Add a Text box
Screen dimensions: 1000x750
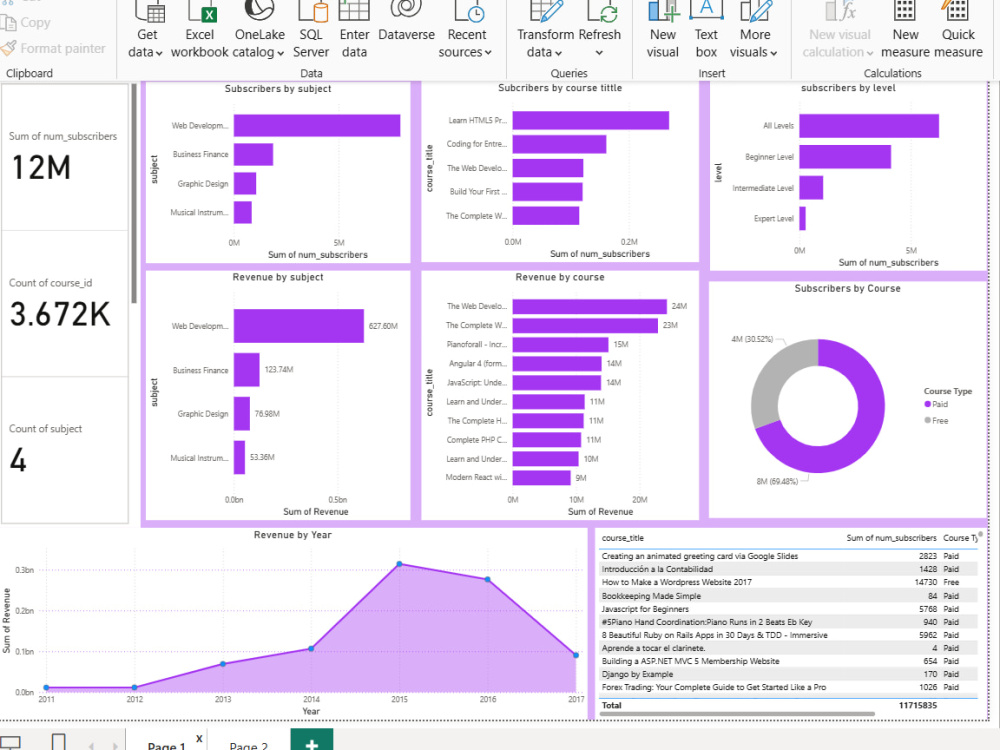[706, 31]
